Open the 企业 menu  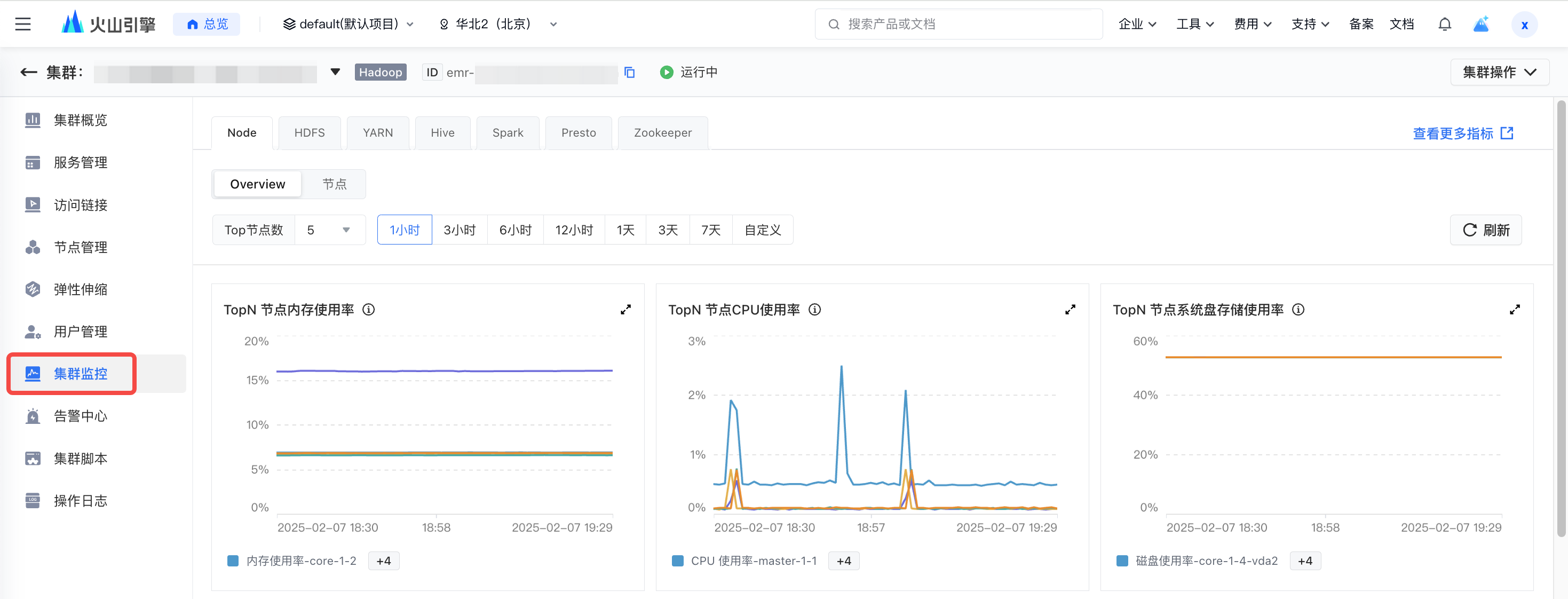pos(1137,25)
